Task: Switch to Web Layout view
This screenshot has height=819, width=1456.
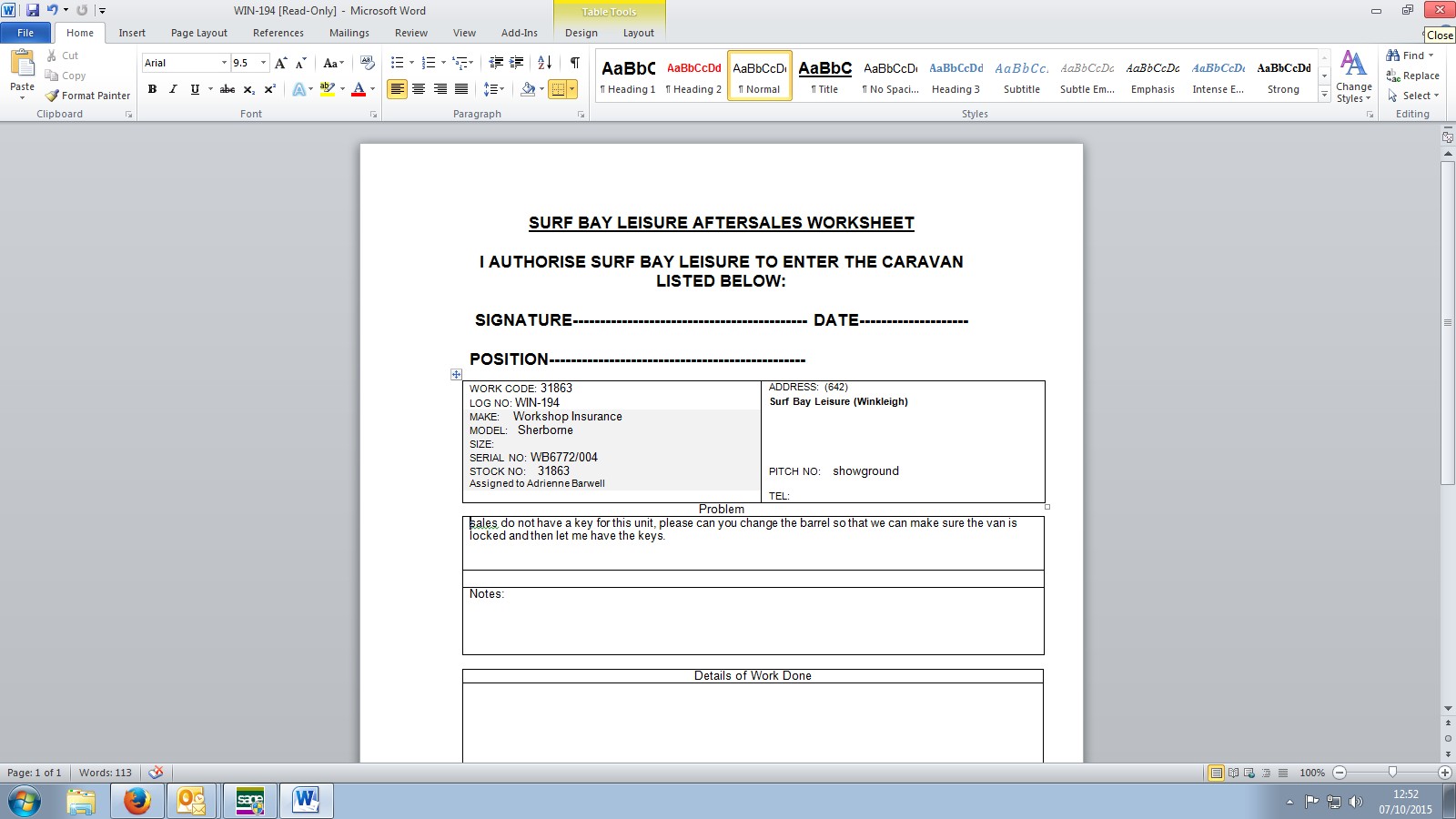Action: 1249,773
